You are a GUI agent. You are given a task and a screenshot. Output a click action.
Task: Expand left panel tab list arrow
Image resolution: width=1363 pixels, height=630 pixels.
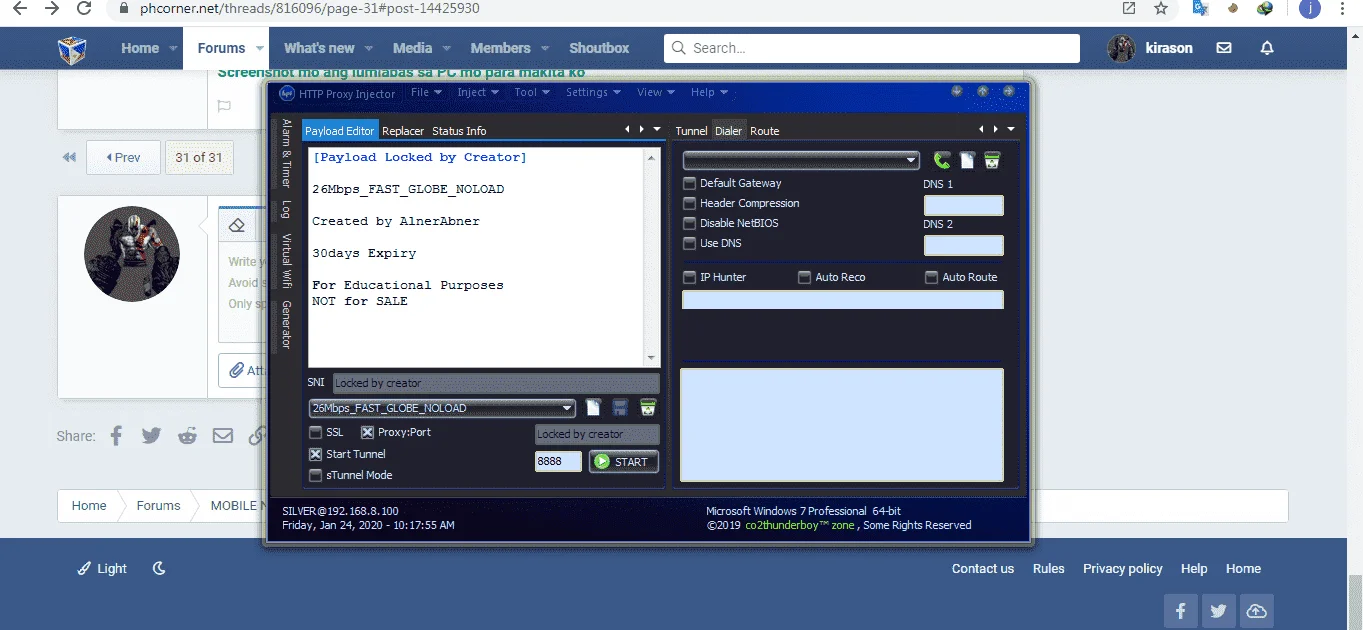click(x=657, y=129)
